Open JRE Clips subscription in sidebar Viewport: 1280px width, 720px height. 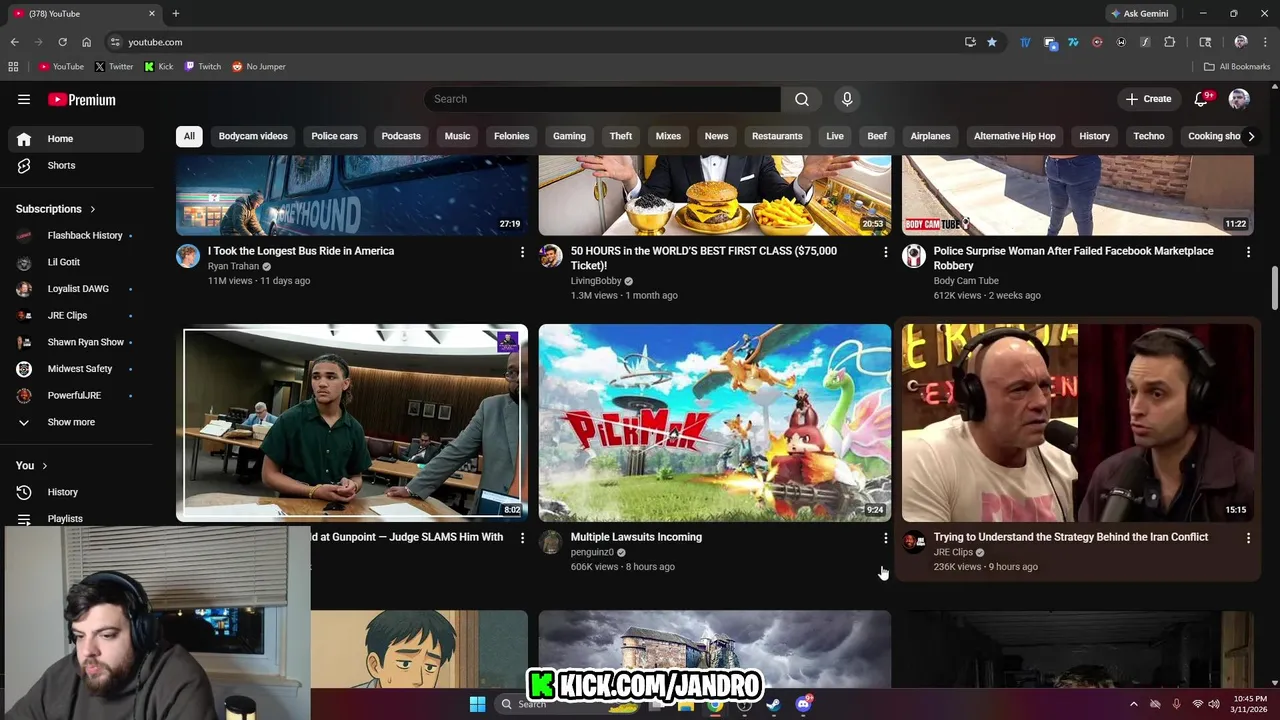(x=76, y=315)
